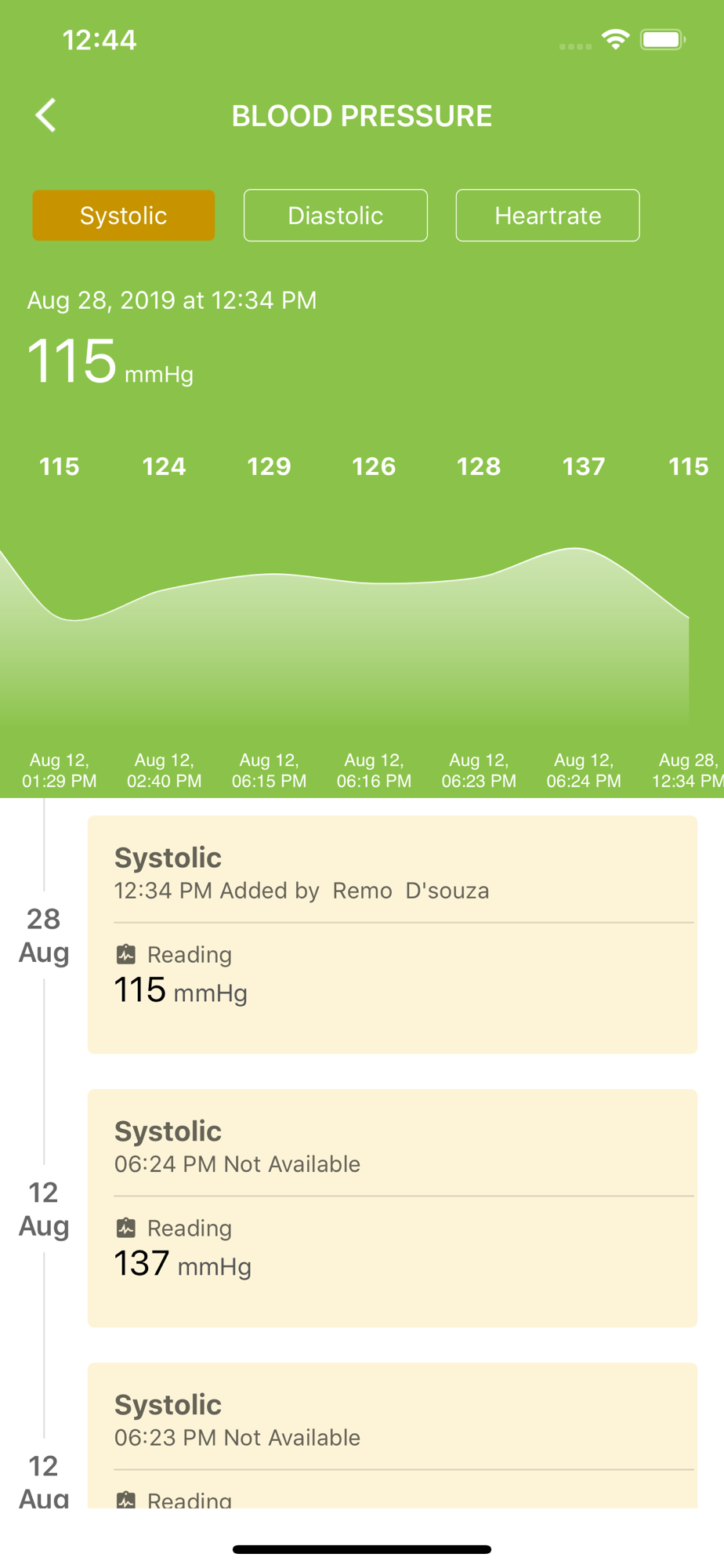Tap the home indicator bar

(x=362, y=1549)
